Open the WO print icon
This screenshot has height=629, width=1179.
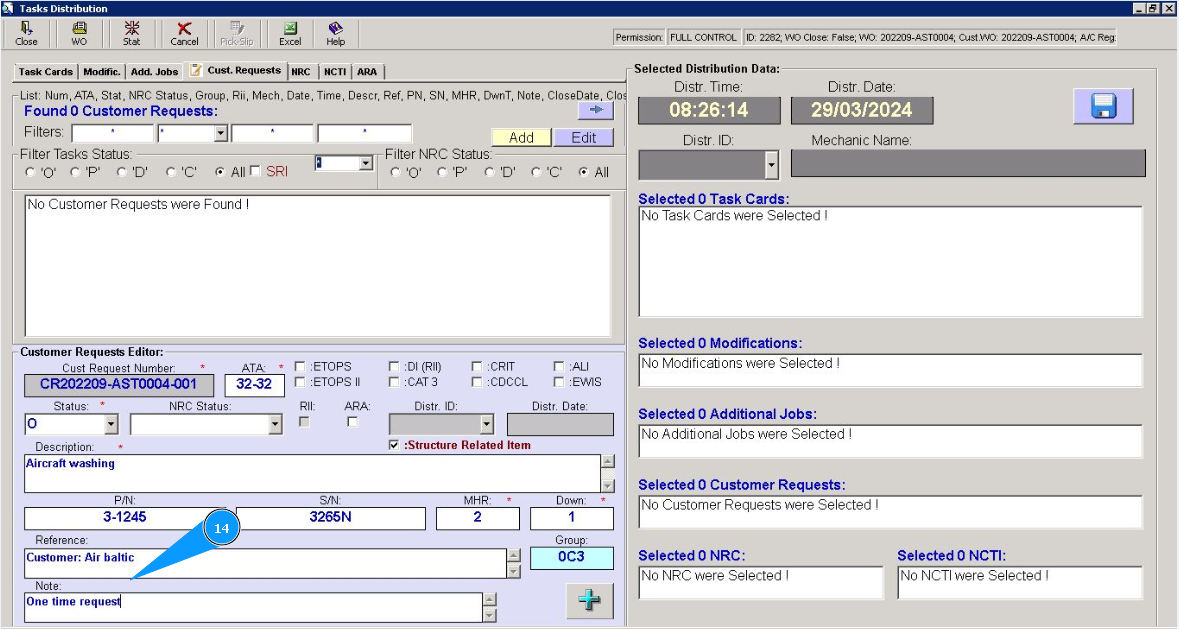pos(79,33)
